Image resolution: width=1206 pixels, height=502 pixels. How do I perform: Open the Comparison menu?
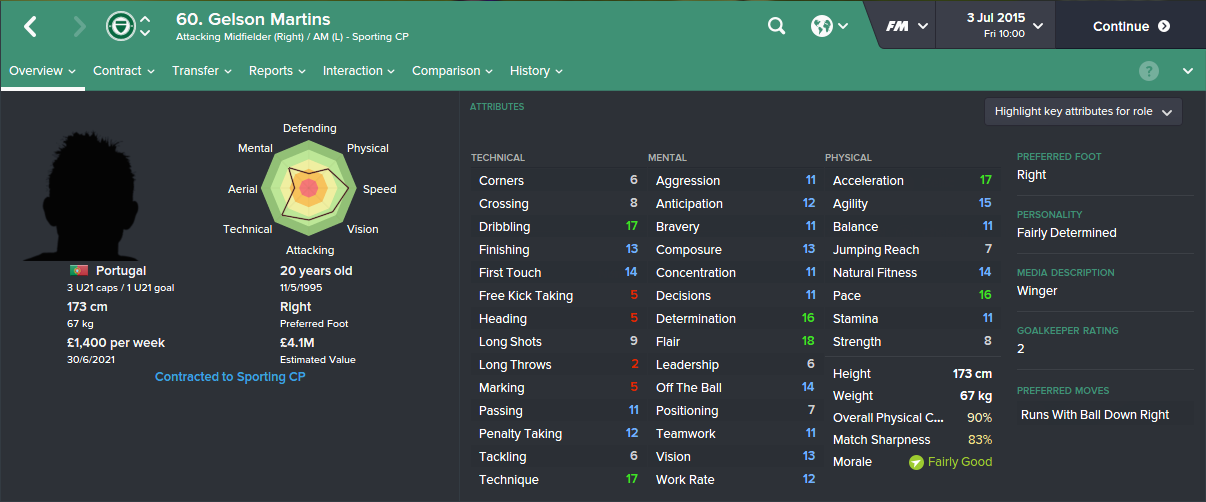[452, 71]
